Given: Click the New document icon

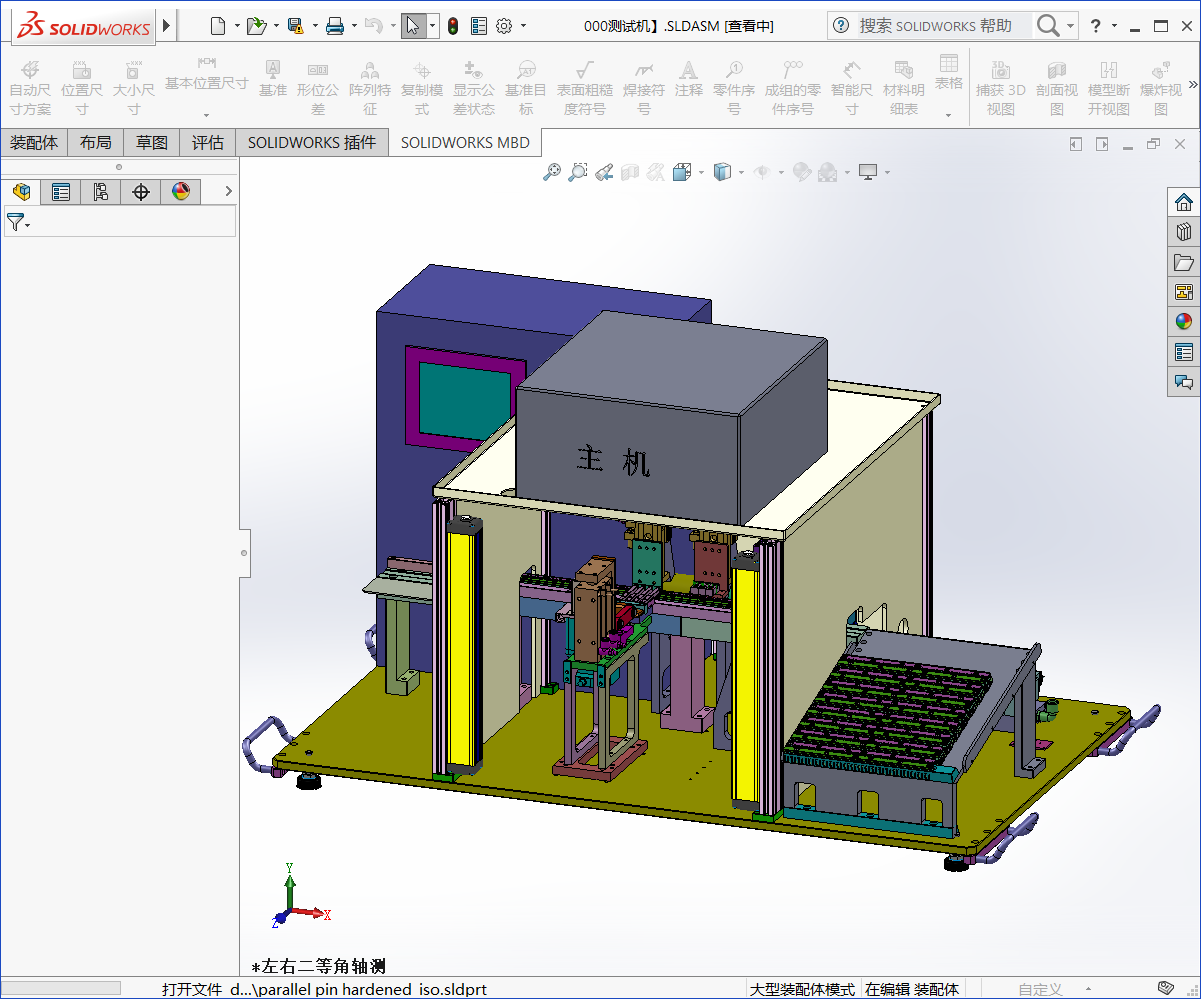Looking at the screenshot, I should pos(217,26).
